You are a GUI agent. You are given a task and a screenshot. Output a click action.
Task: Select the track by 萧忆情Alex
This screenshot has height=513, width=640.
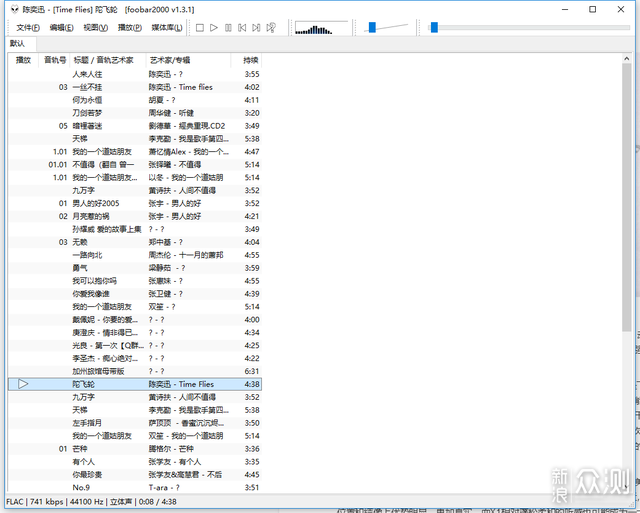pyautogui.click(x=135, y=152)
